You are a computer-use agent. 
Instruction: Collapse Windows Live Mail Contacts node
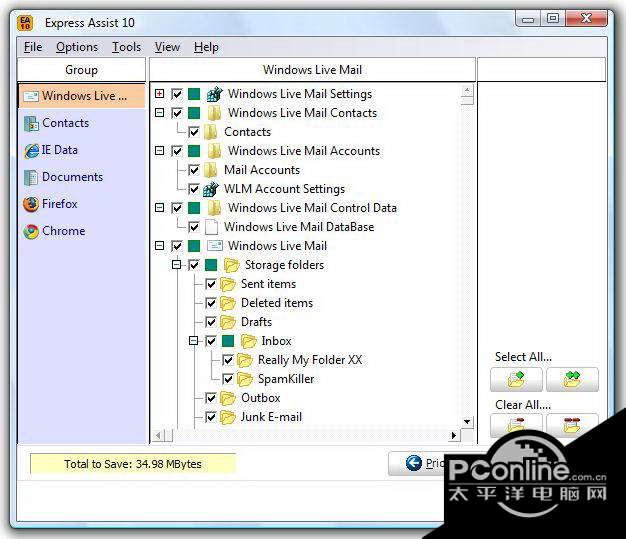[x=159, y=113]
